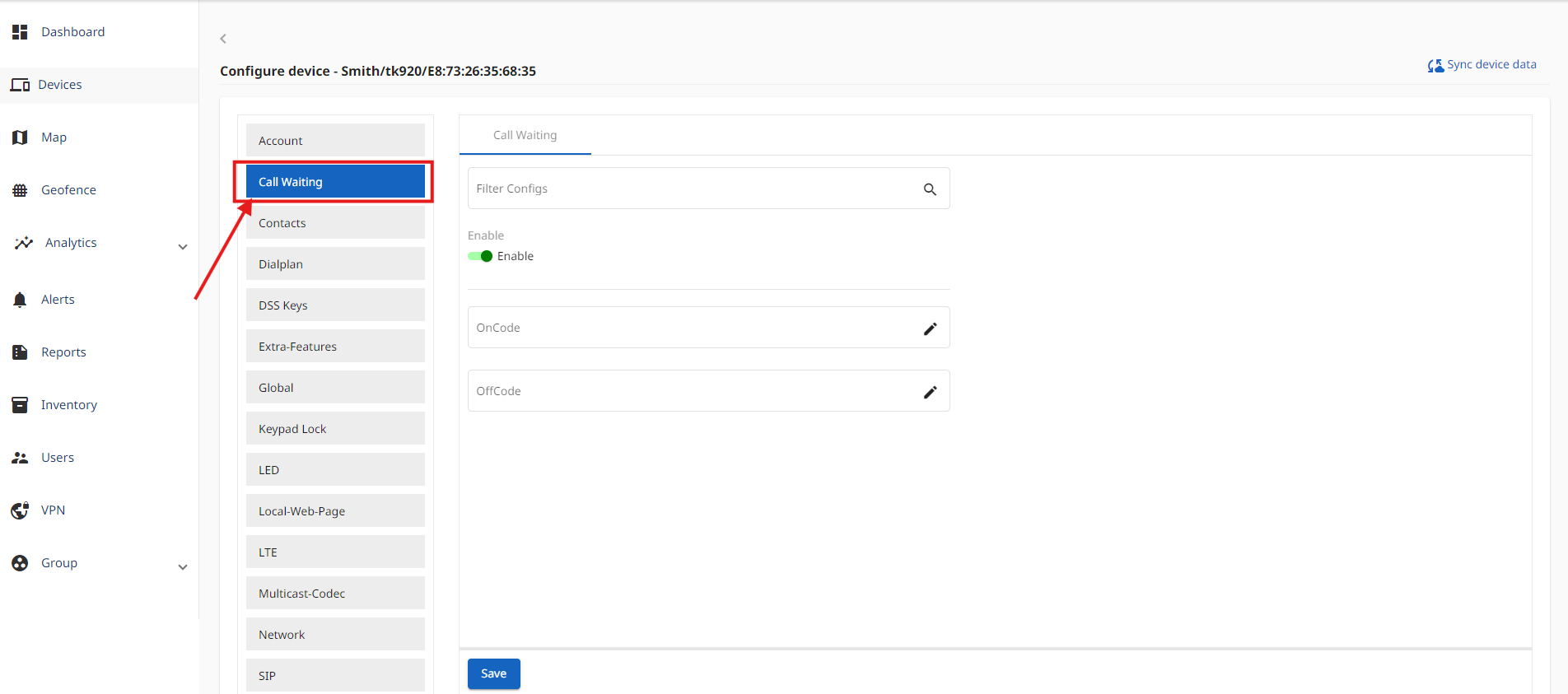Screen dimensions: 1568x694
Task: Open the Local-Web-Page config section
Action: [335, 510]
